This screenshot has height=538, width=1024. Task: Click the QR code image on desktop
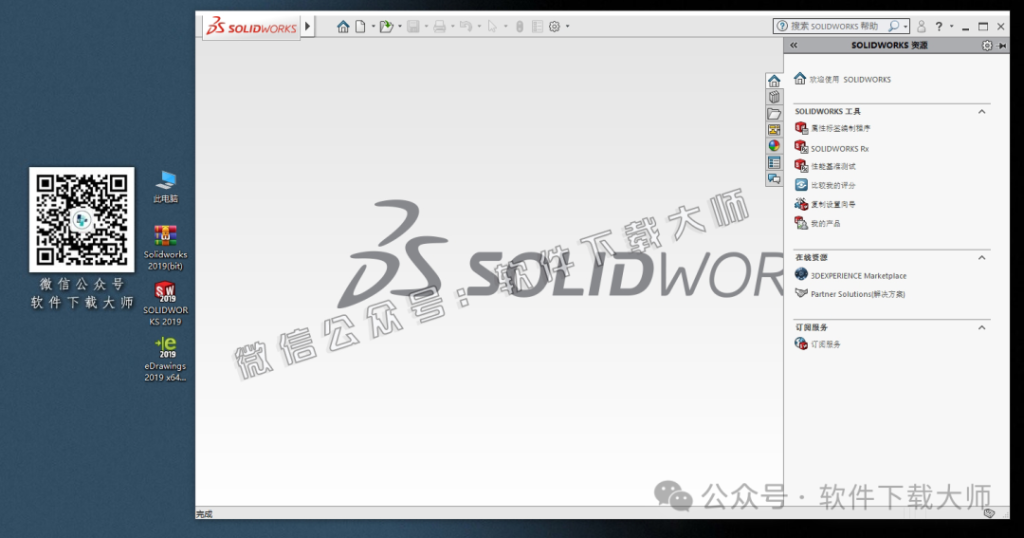click(x=82, y=219)
